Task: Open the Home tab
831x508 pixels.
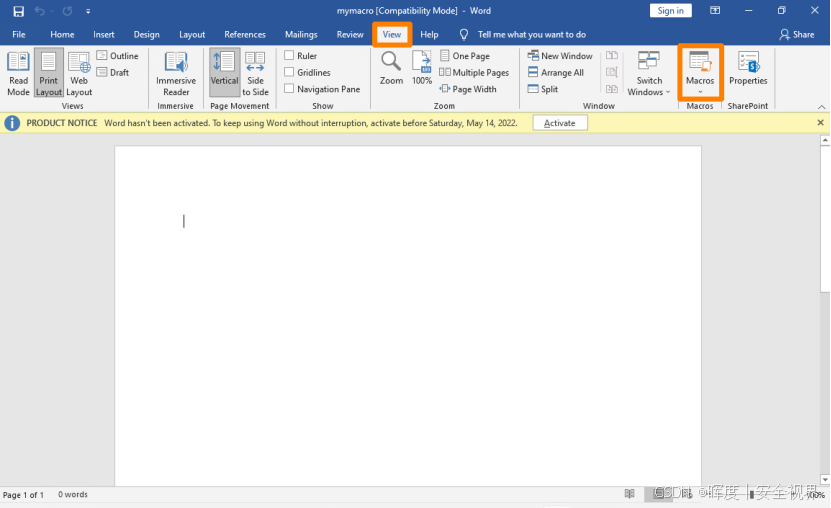Action: click(x=62, y=34)
